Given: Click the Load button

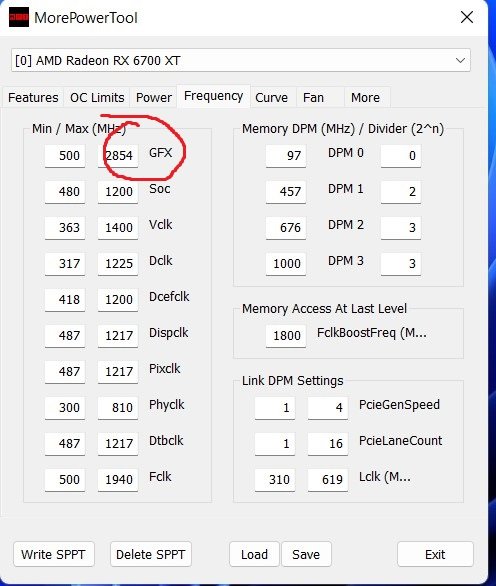Looking at the screenshot, I should (254, 554).
